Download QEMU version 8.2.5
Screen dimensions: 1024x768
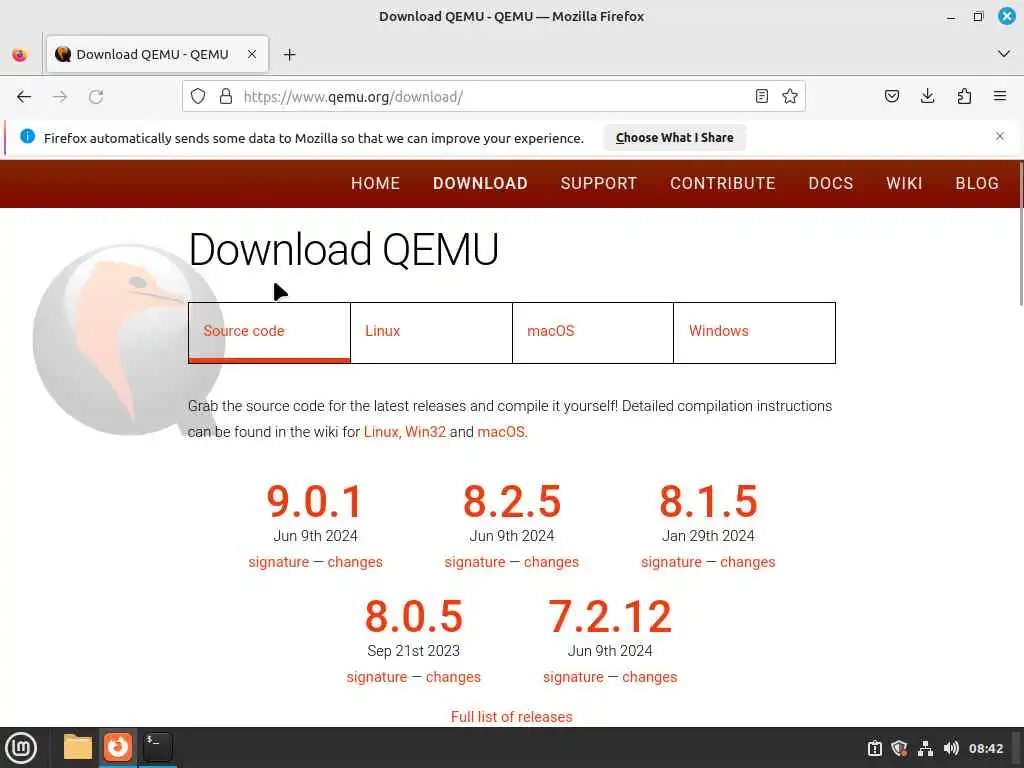(x=512, y=502)
